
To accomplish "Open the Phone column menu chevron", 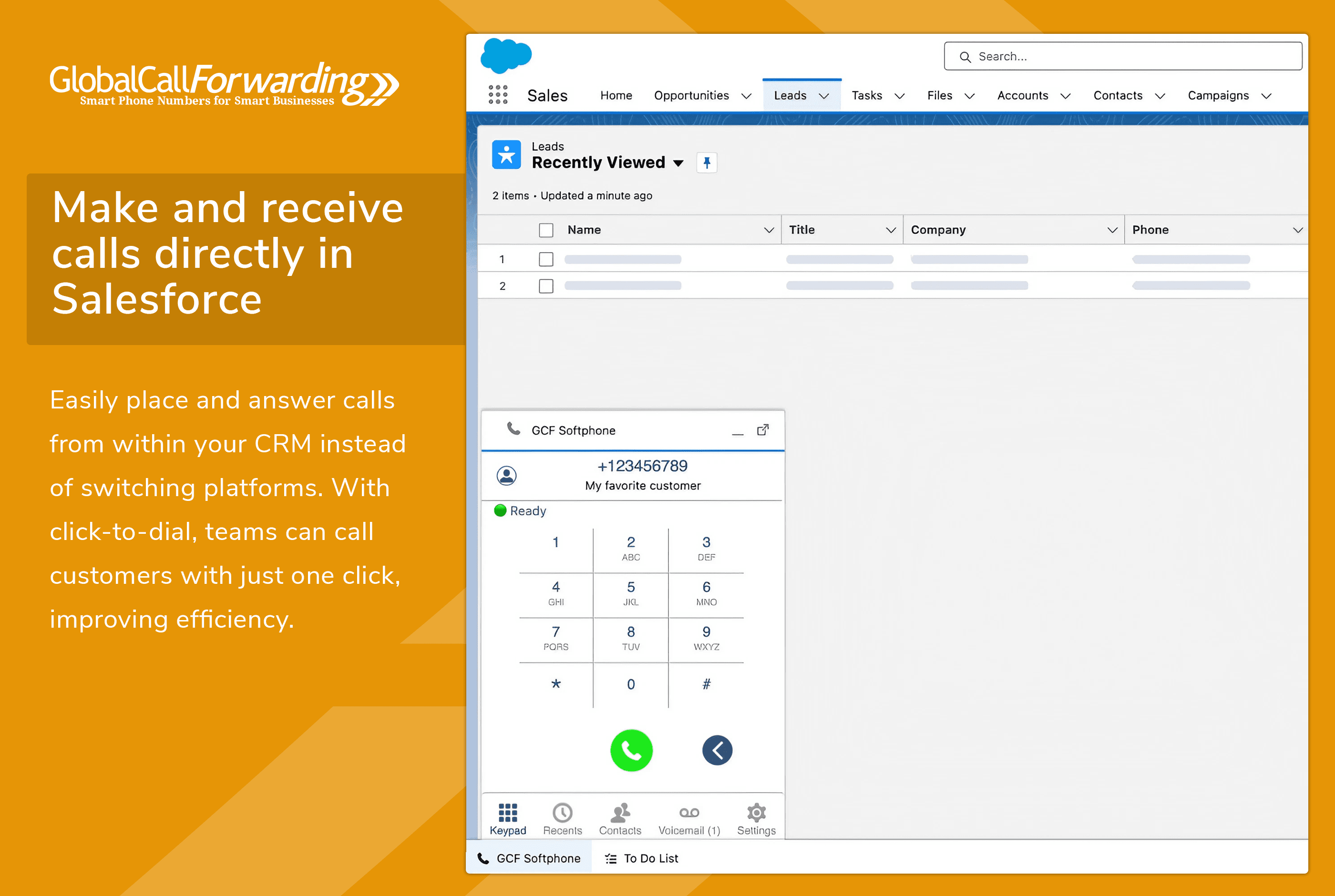I will point(1298,230).
